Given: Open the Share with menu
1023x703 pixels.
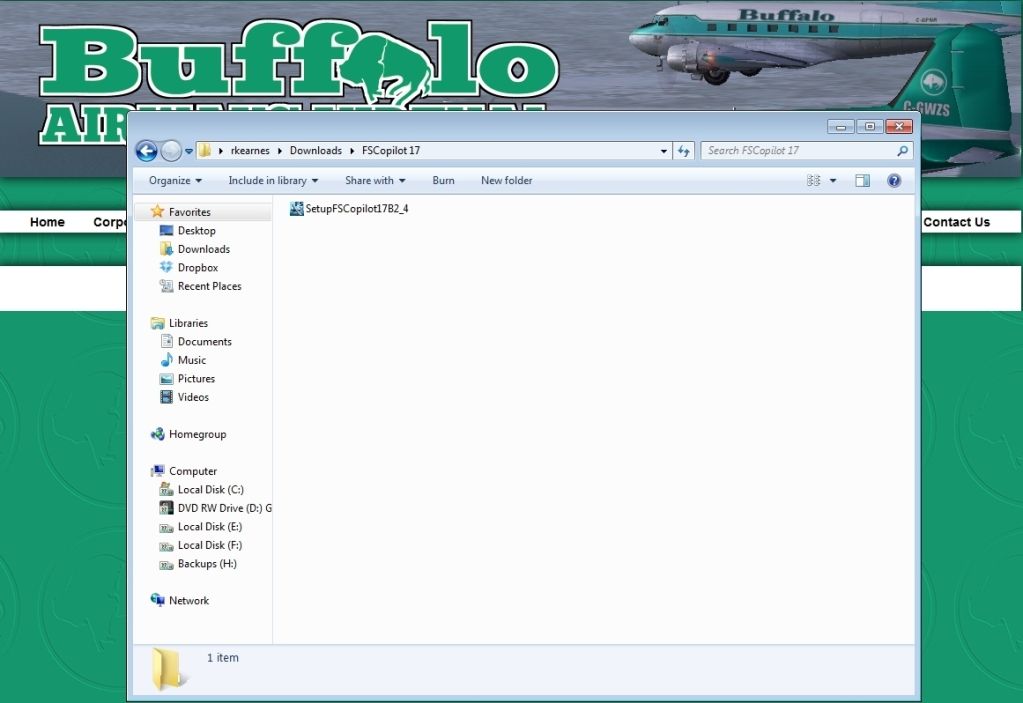Looking at the screenshot, I should [x=375, y=181].
